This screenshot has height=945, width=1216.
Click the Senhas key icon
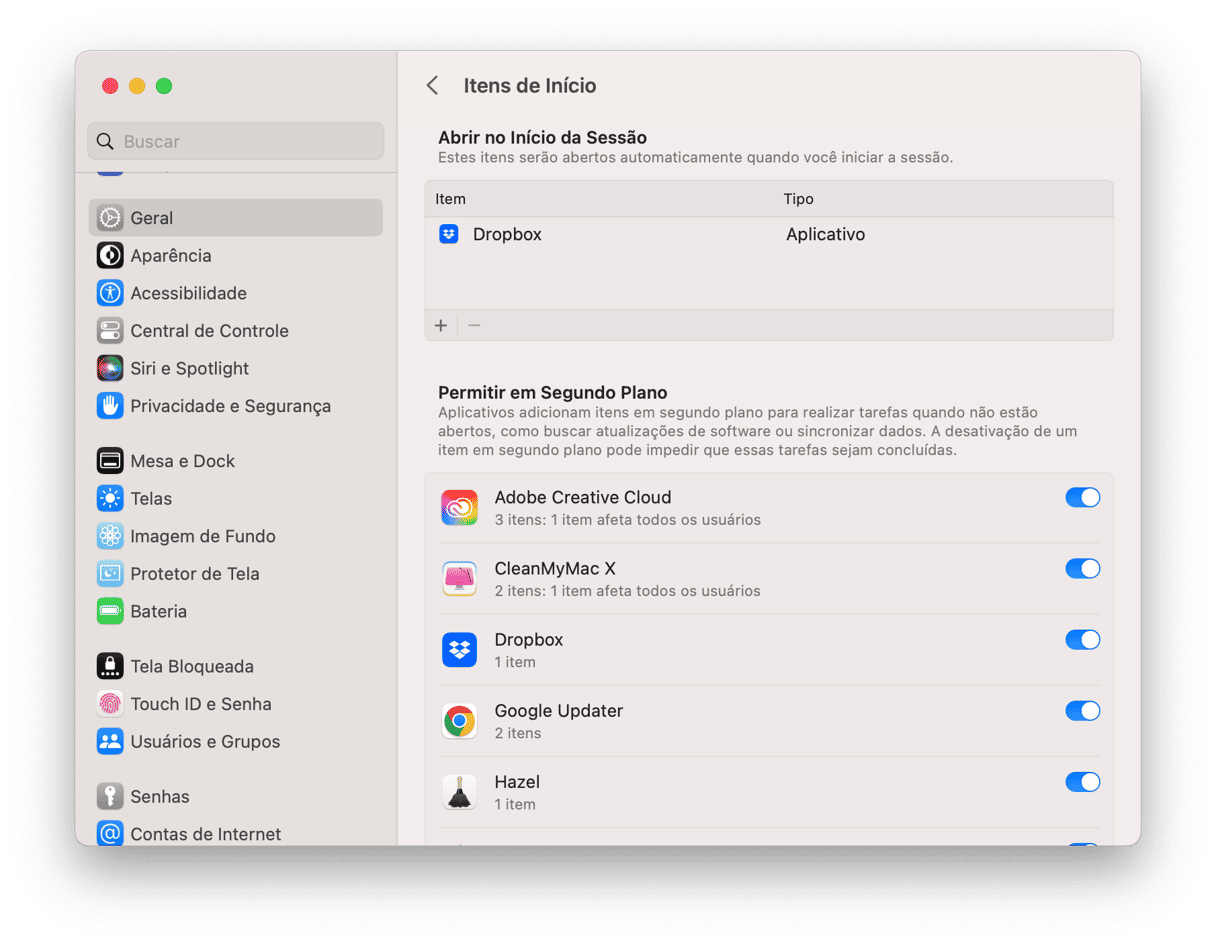coord(110,796)
